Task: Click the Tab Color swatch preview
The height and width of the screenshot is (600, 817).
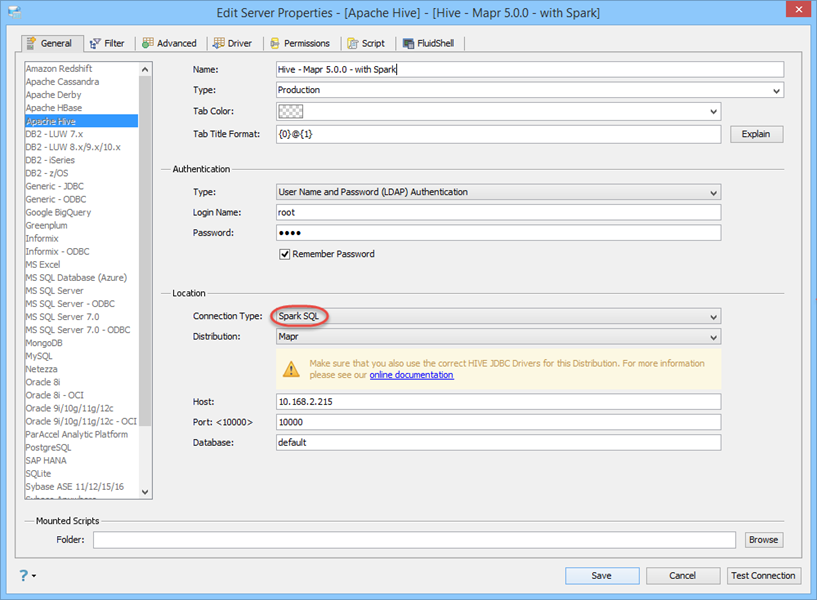Action: 290,111
